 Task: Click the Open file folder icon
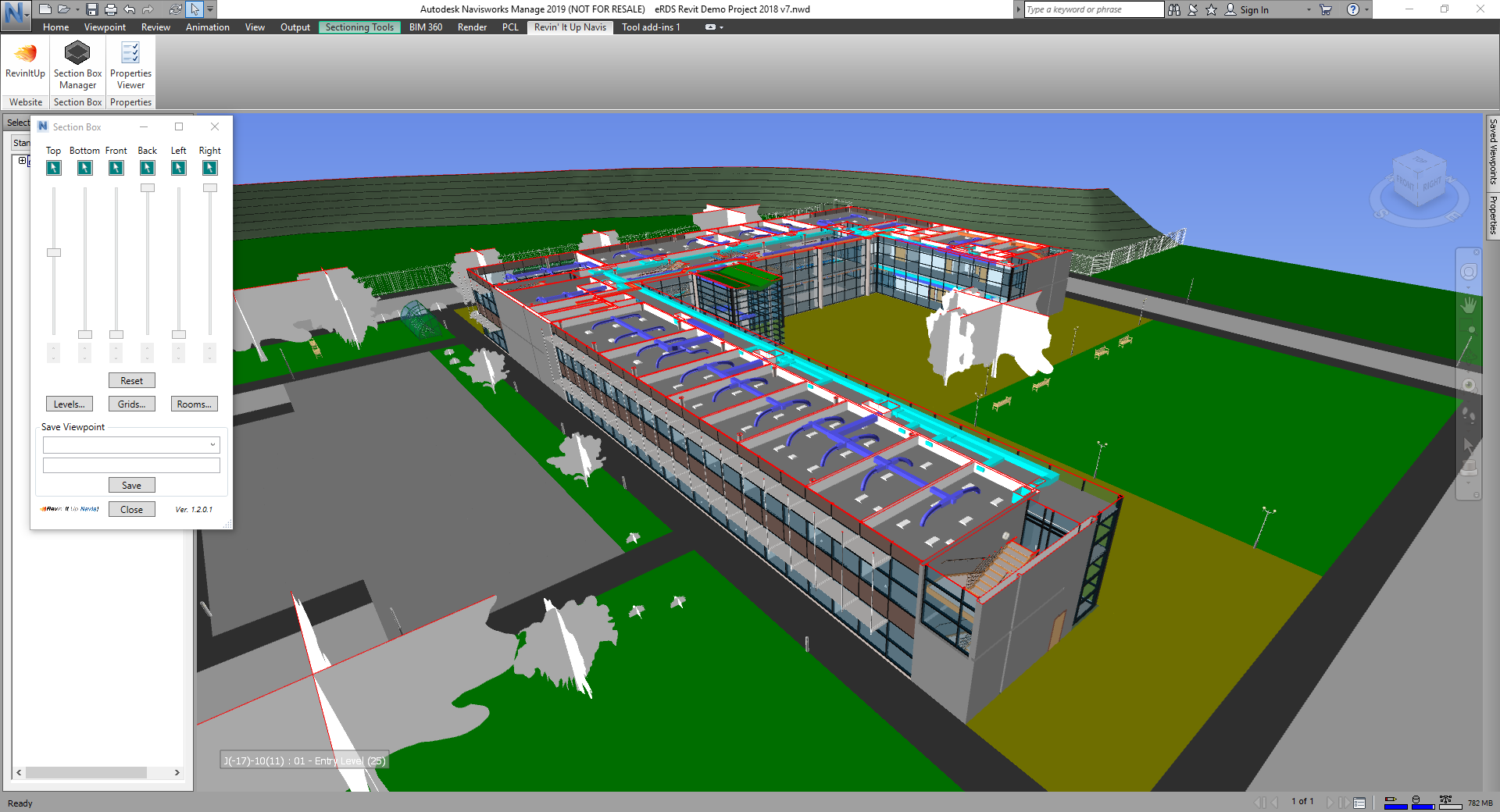(63, 9)
